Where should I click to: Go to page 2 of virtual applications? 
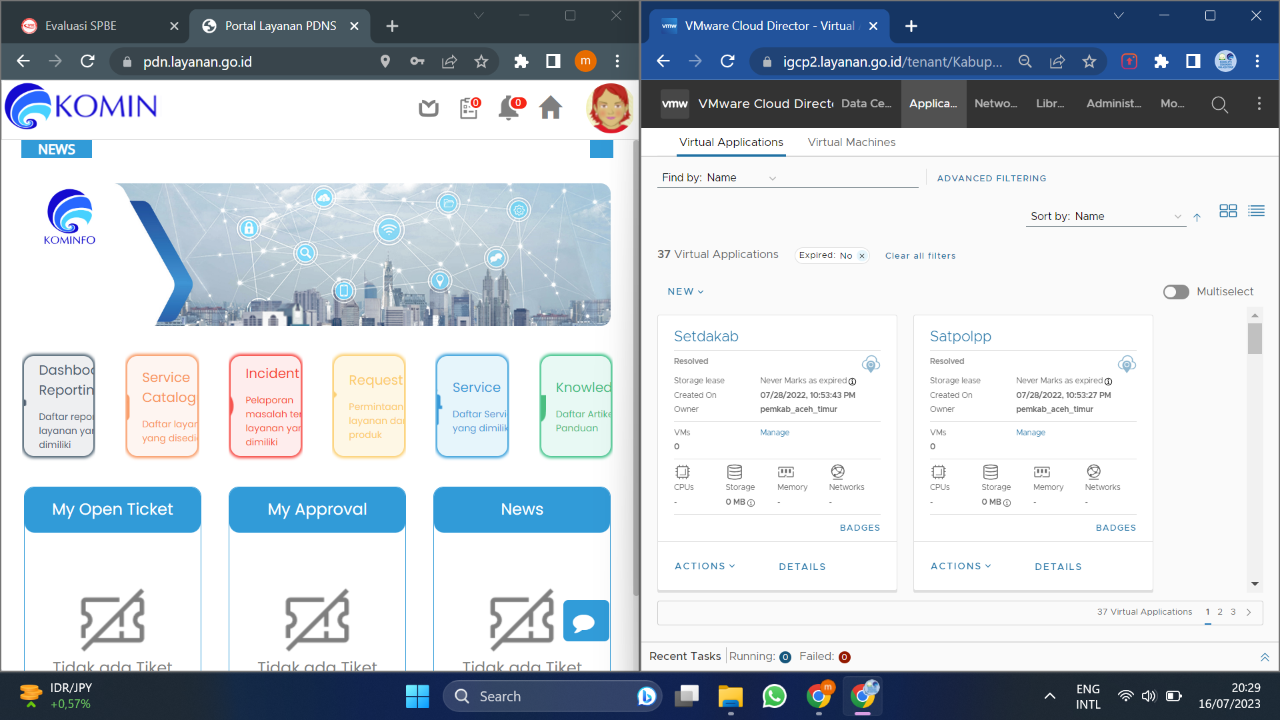click(1220, 612)
